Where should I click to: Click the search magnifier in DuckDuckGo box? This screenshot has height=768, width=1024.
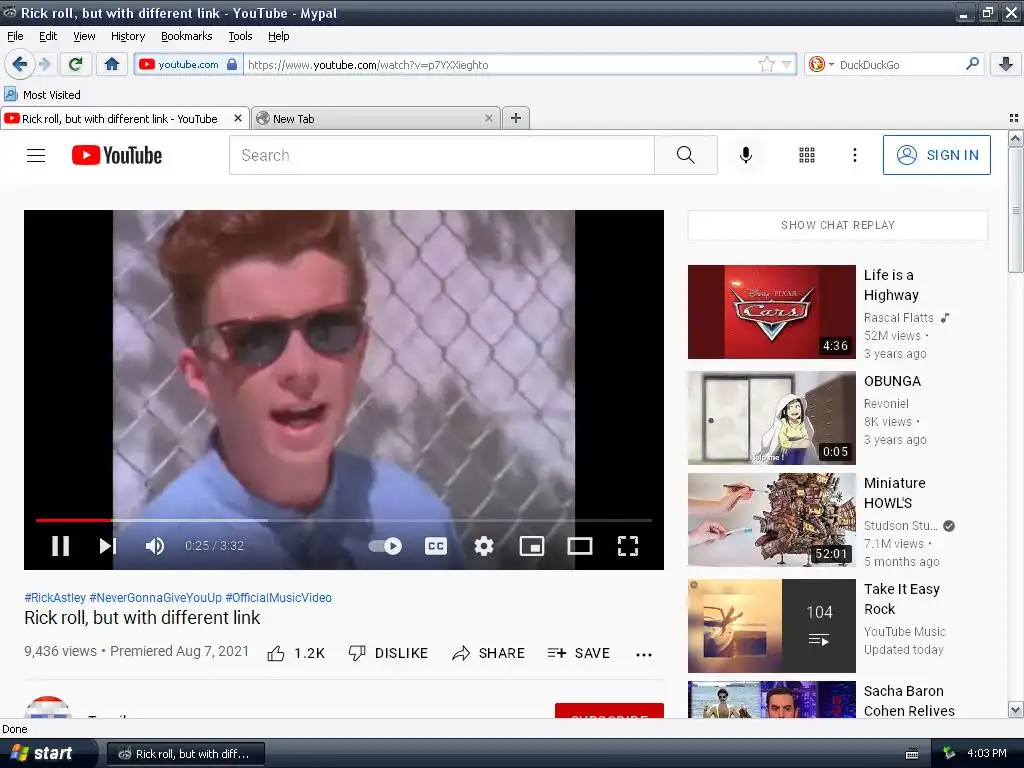[972, 64]
